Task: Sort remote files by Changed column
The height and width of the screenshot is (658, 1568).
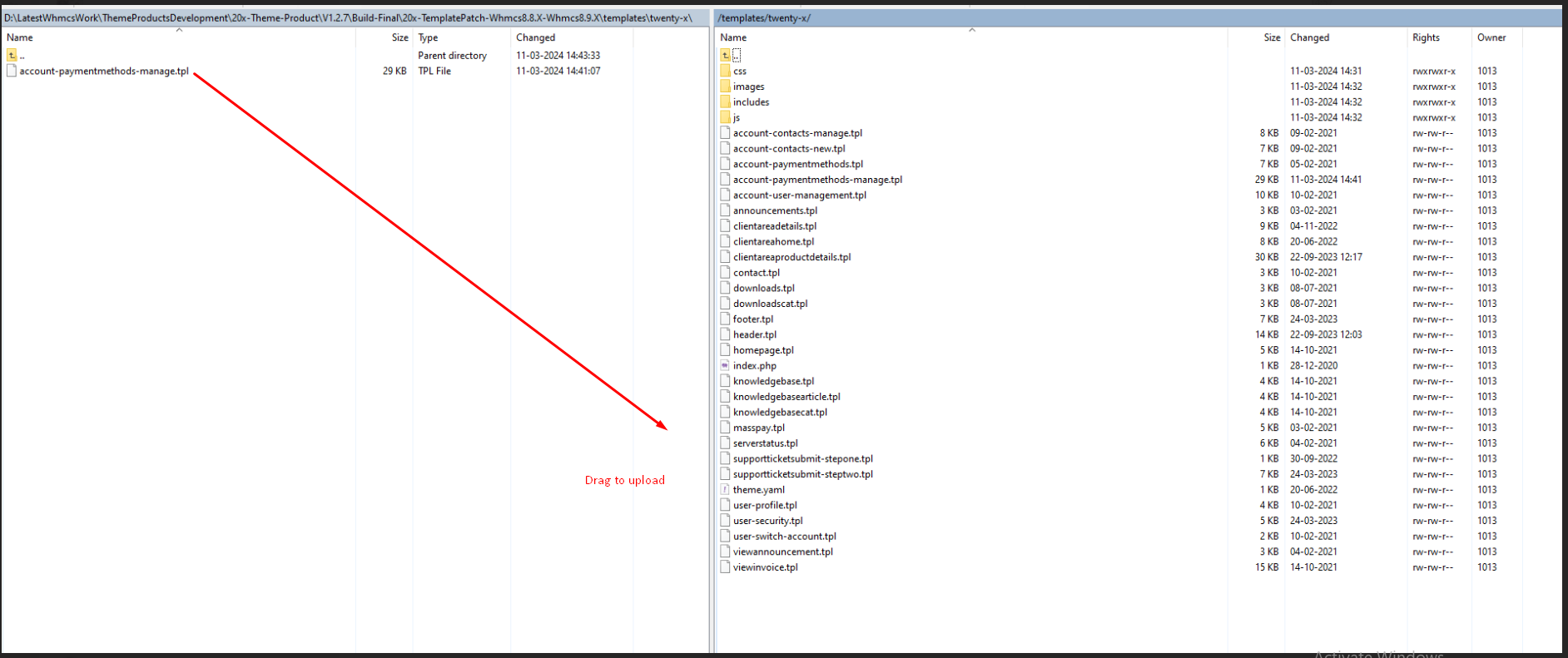Action: pos(1309,37)
